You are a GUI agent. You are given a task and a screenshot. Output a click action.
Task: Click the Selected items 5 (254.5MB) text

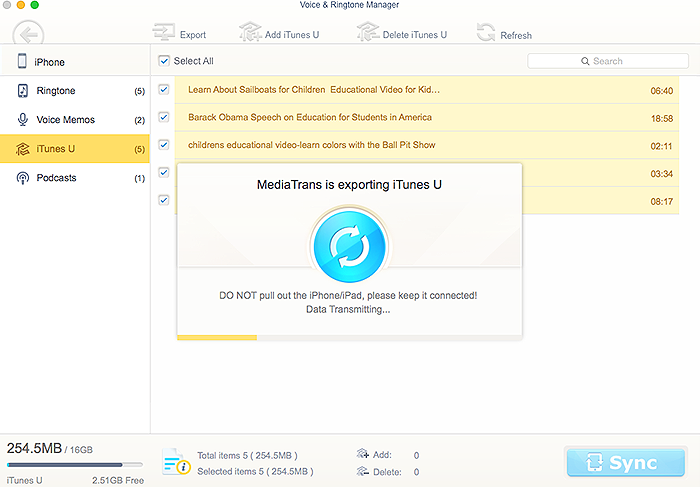pos(255,471)
